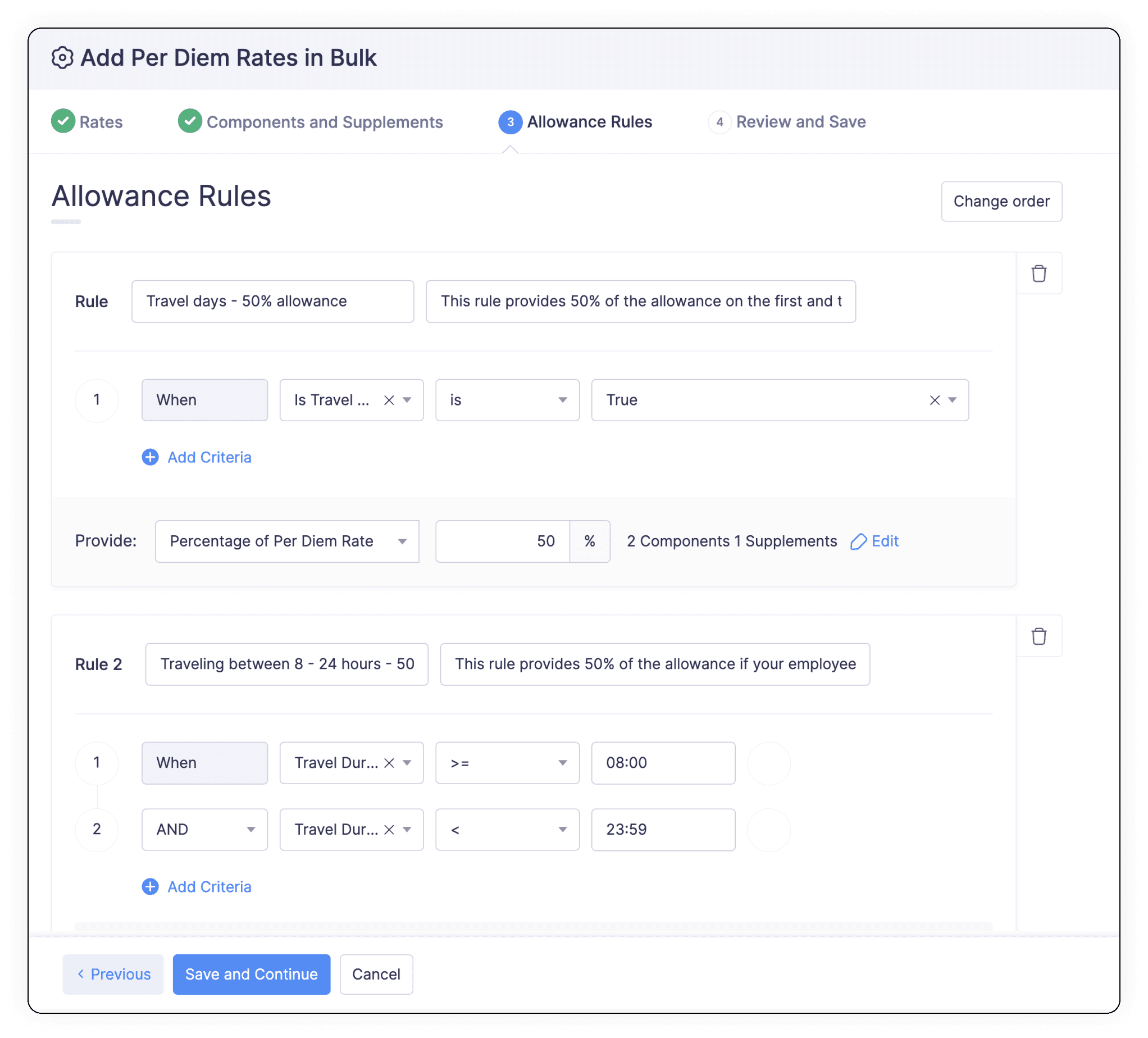Viewport: 1148px width, 1038px height.
Task: Open the AND condition dropdown in Rule 2
Action: 204,830
